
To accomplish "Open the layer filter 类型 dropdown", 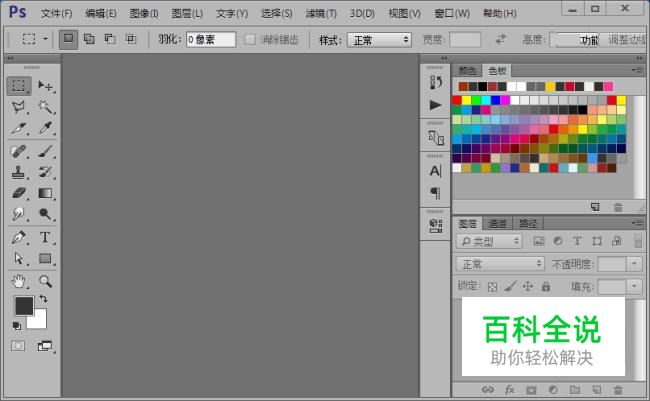I will [x=489, y=241].
